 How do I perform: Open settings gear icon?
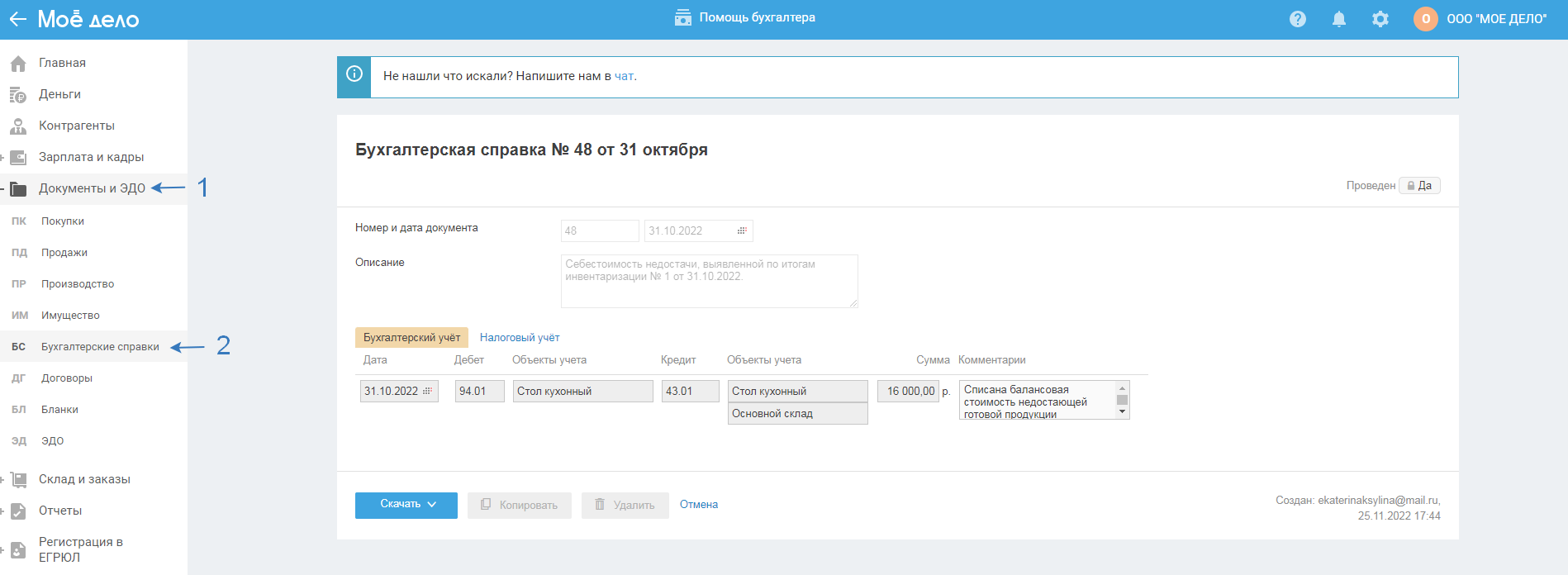coord(1380,19)
